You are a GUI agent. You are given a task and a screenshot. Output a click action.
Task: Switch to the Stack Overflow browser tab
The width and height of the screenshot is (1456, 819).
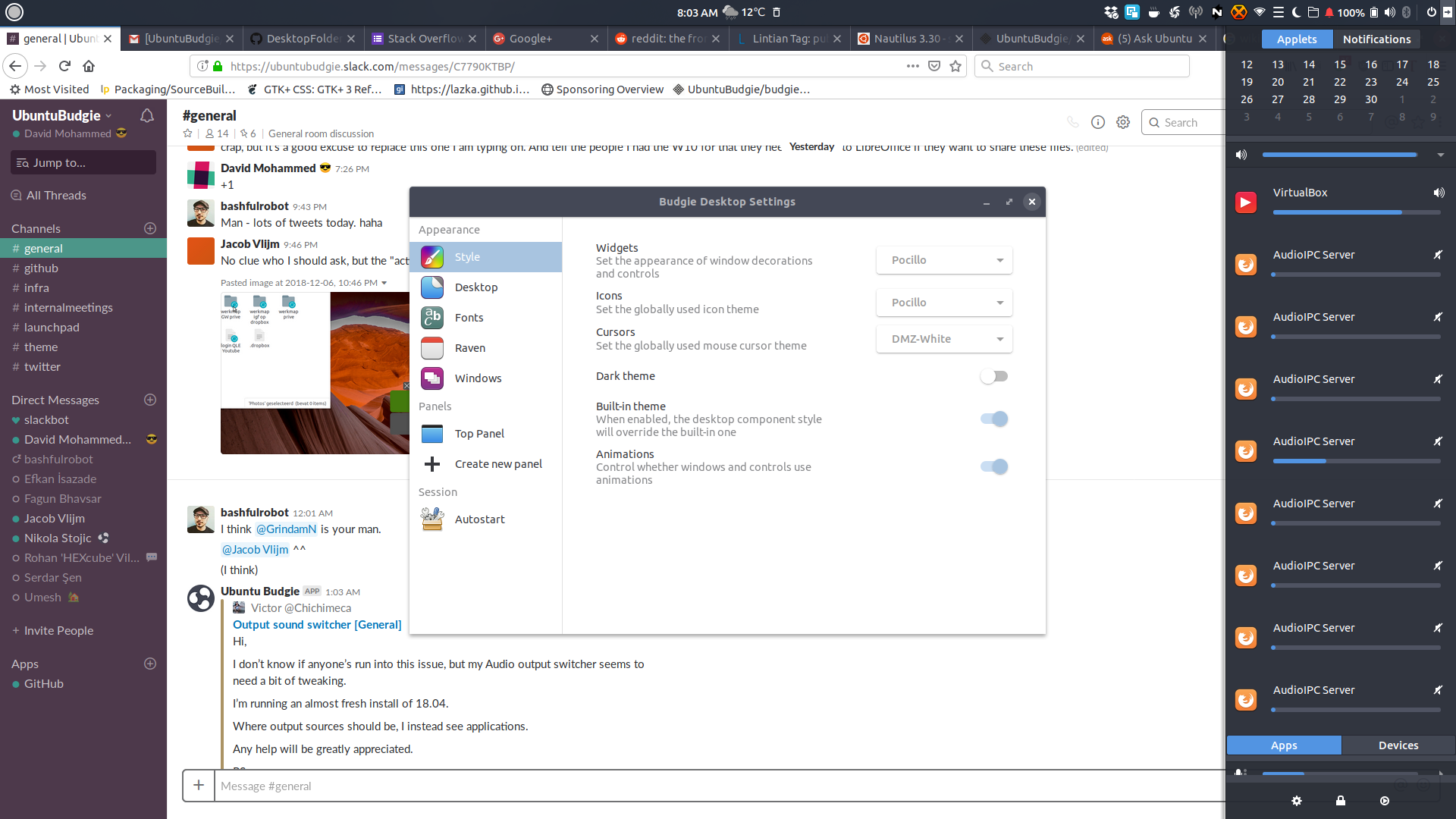tap(424, 39)
